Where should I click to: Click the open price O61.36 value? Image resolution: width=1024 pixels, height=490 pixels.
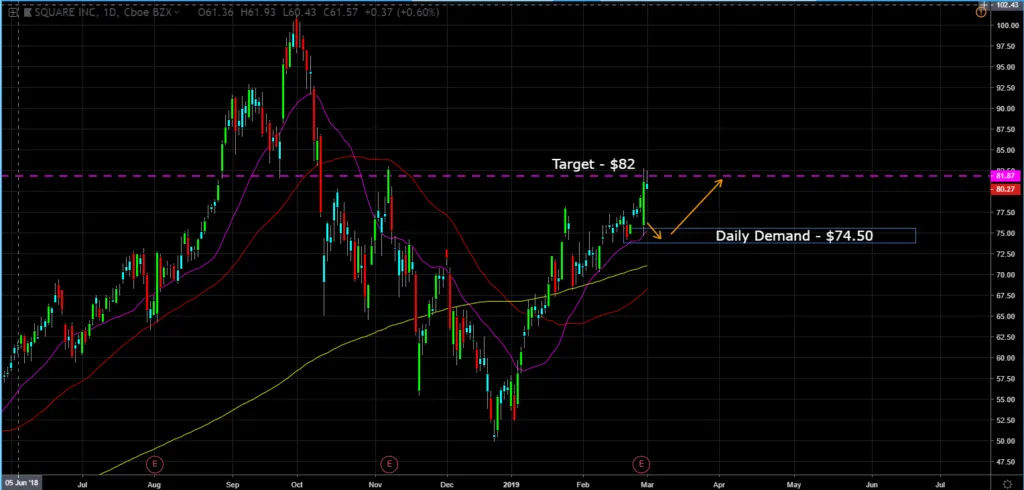215,12
